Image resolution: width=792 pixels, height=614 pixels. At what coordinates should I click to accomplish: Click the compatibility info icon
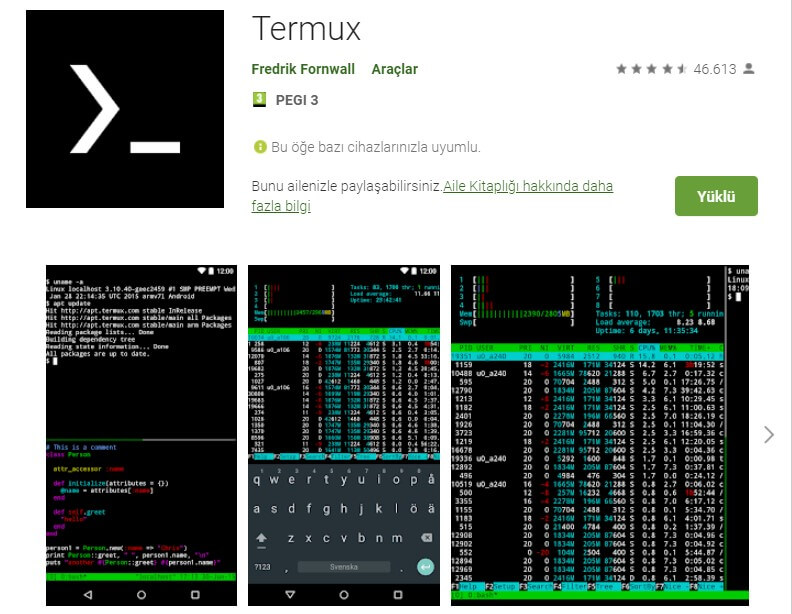[x=260, y=147]
